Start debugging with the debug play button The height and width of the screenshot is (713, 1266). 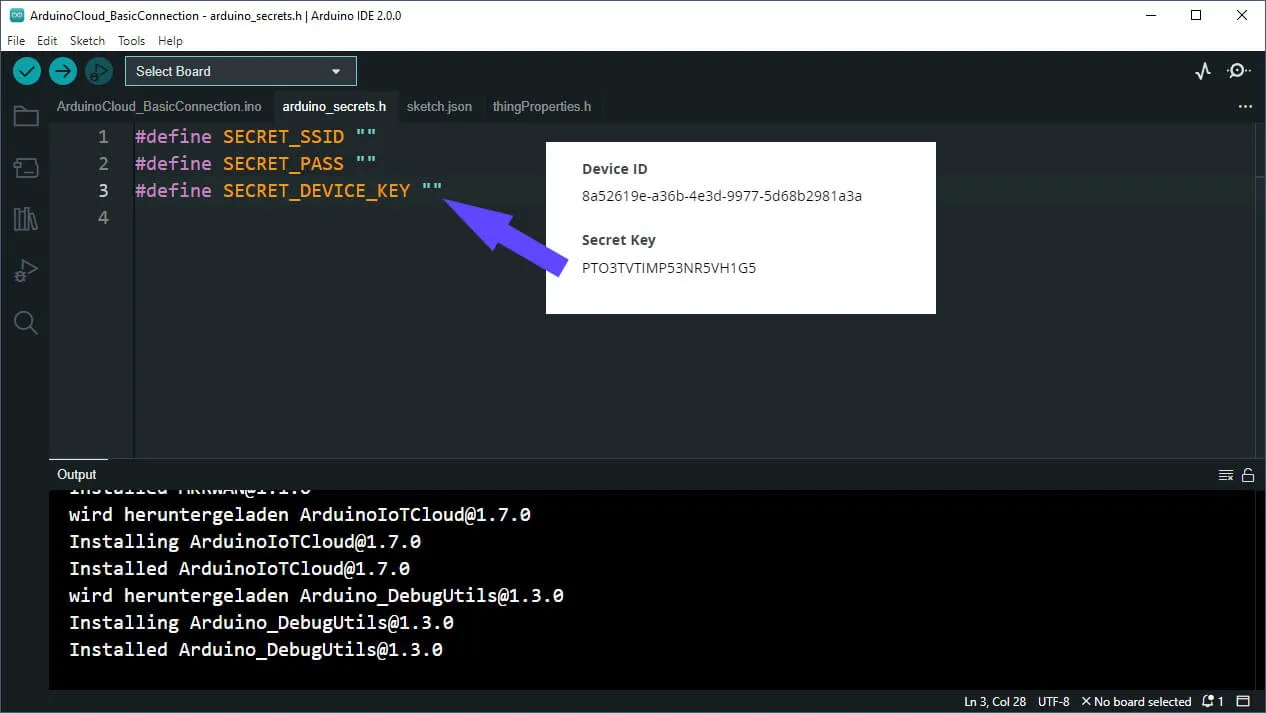[x=98, y=71]
